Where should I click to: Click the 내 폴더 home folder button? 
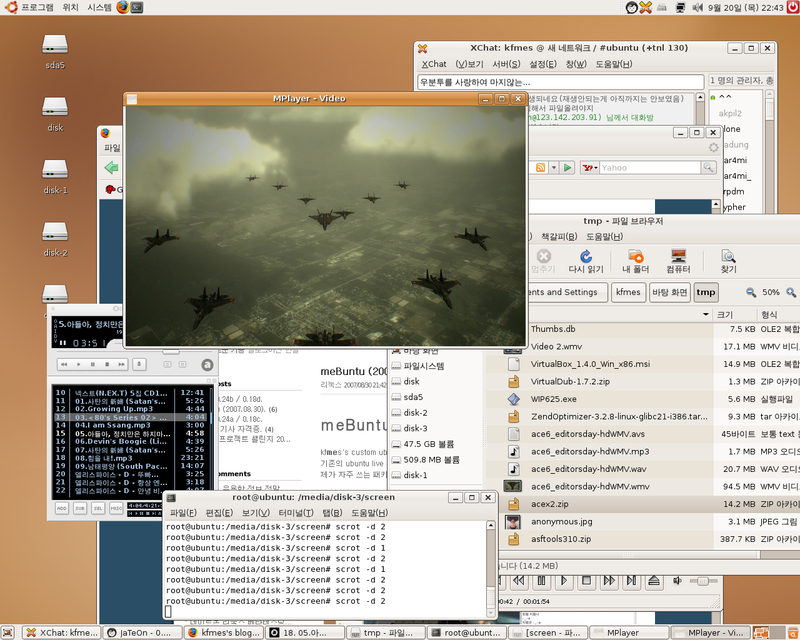click(636, 261)
